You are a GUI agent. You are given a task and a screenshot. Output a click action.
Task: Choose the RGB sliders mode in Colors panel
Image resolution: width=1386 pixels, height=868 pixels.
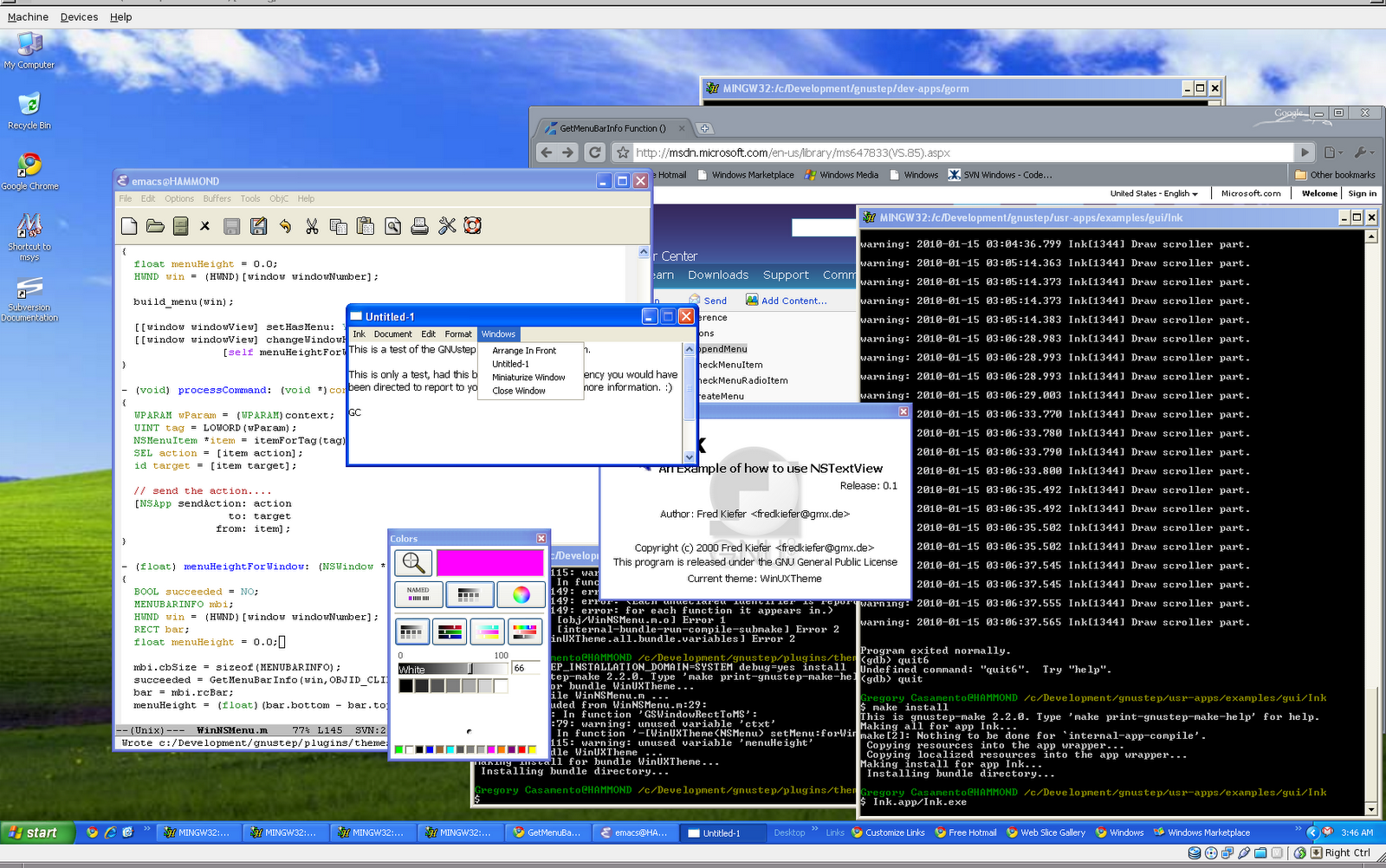point(450,632)
